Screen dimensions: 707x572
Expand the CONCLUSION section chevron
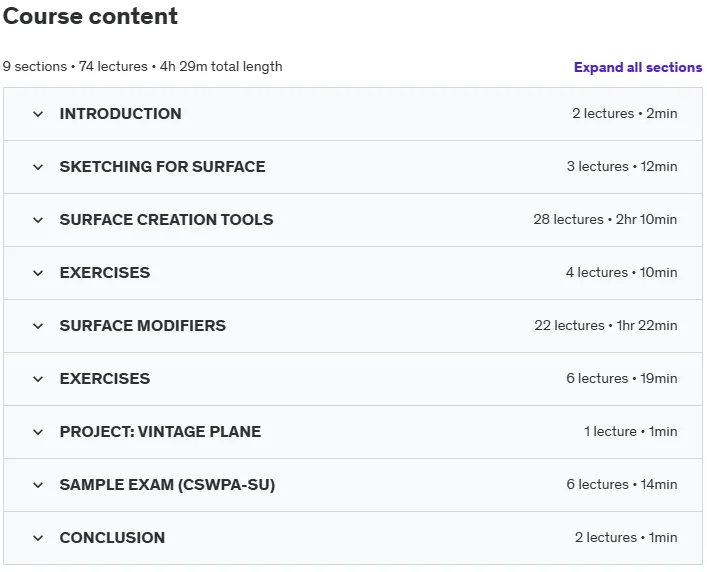[x=38, y=538]
